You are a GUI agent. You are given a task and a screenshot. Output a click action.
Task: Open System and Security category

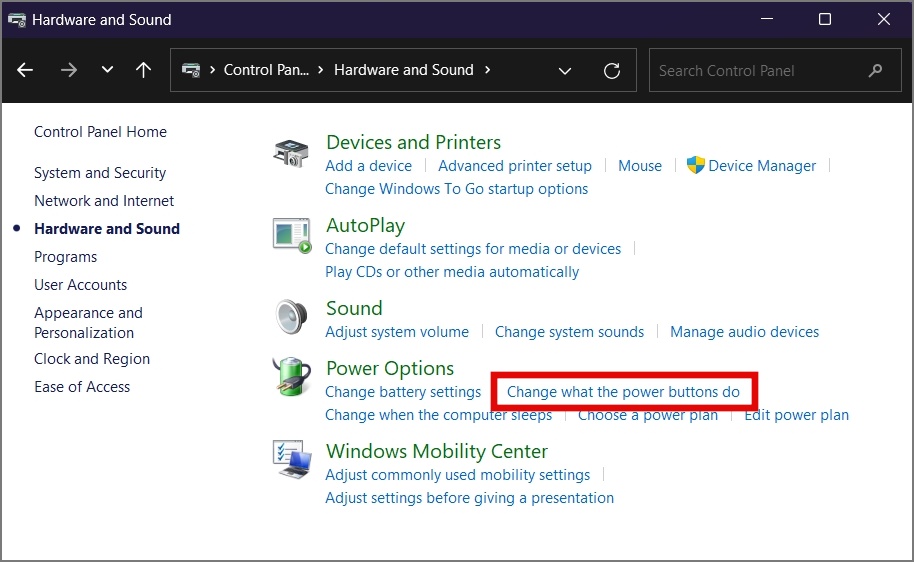[100, 173]
